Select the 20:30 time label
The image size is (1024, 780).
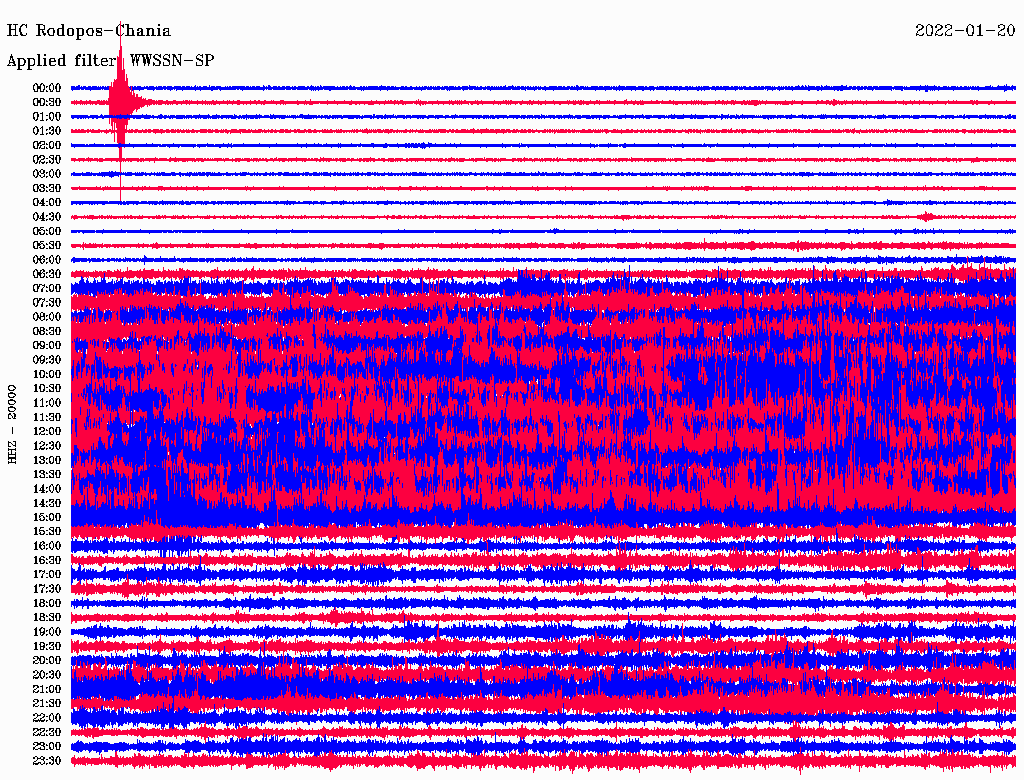click(47, 675)
